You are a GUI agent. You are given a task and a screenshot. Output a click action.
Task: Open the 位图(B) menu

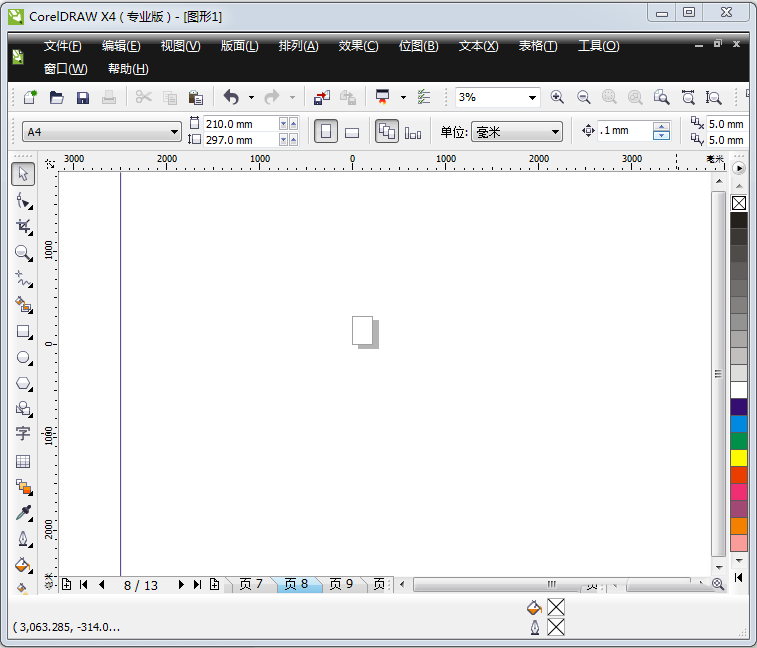419,46
